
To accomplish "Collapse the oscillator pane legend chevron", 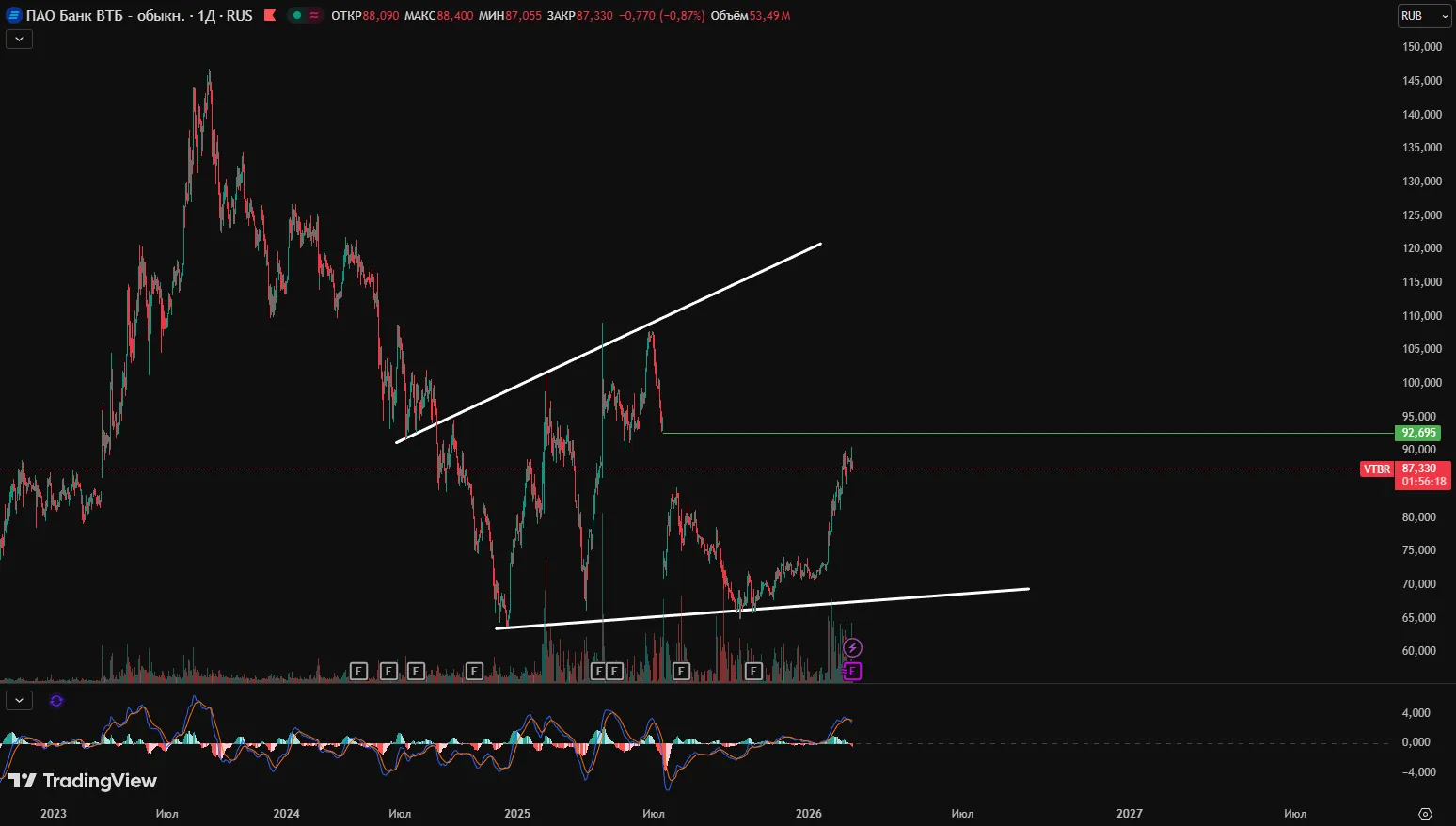I will 19,700.
